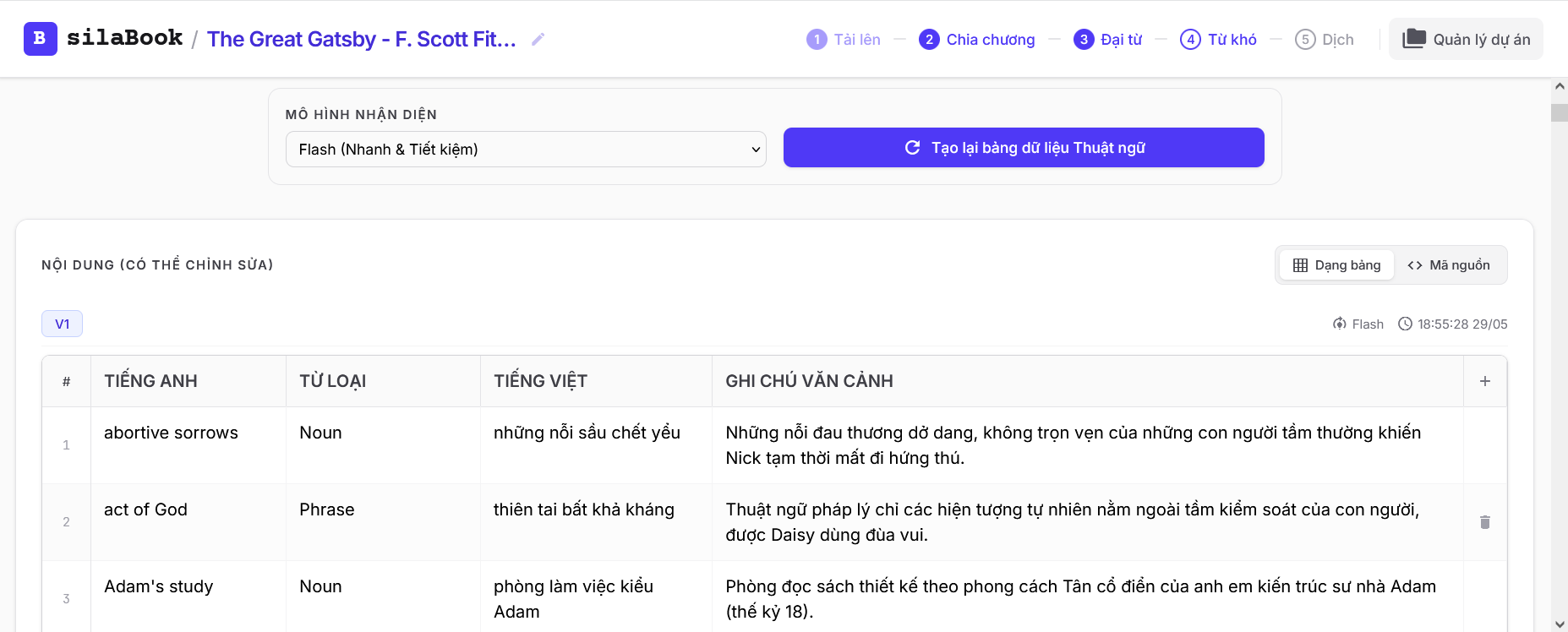The height and width of the screenshot is (632, 1568).
Task: Select the V1 version tag
Action: 62,324
